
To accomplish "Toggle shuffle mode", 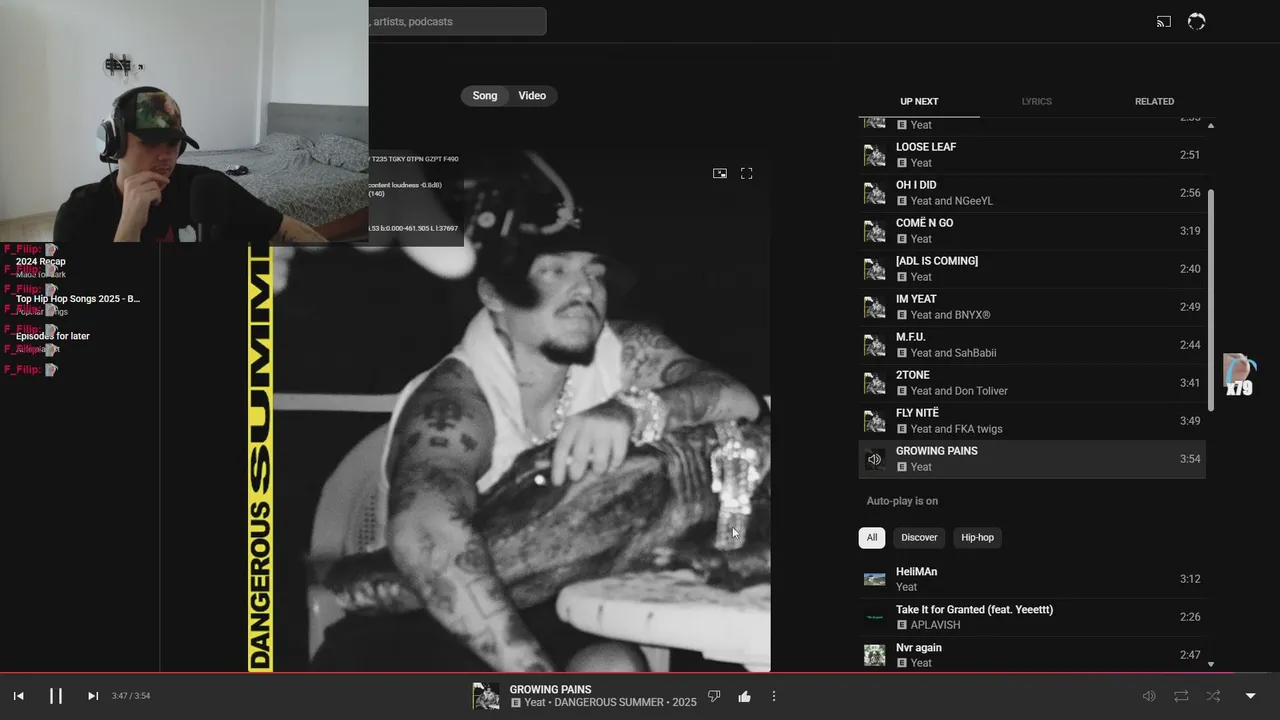I will tap(1213, 696).
